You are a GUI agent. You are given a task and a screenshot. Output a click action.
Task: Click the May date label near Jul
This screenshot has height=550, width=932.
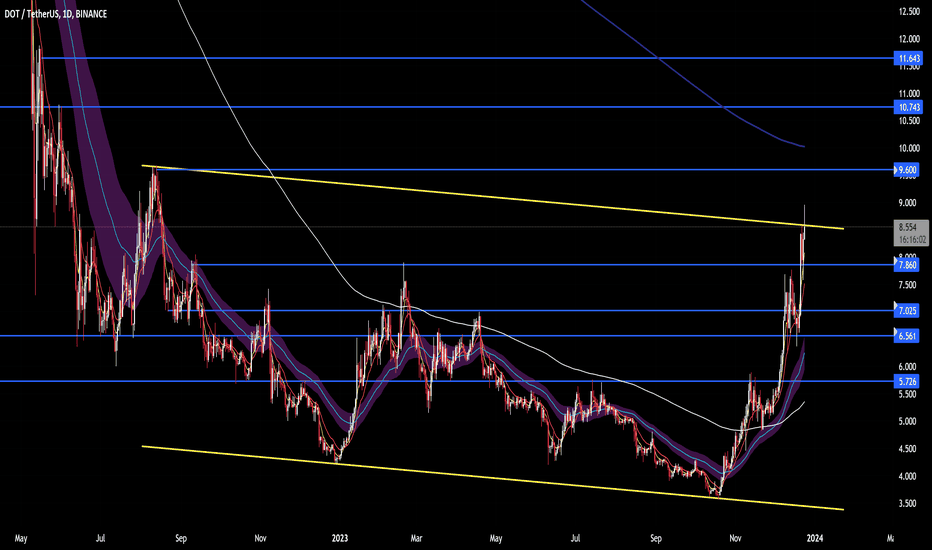(x=21, y=539)
